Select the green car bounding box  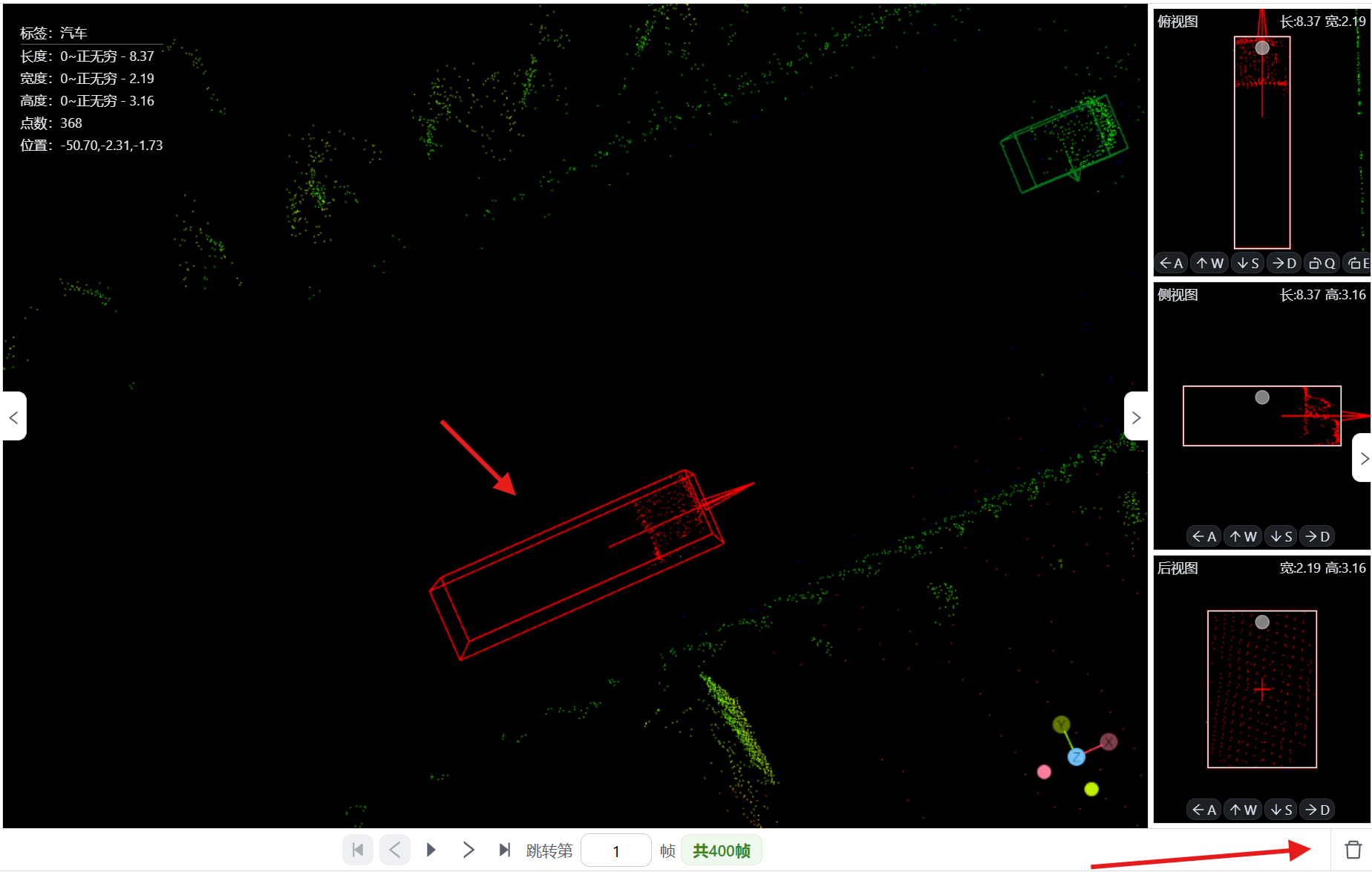coord(1064,143)
